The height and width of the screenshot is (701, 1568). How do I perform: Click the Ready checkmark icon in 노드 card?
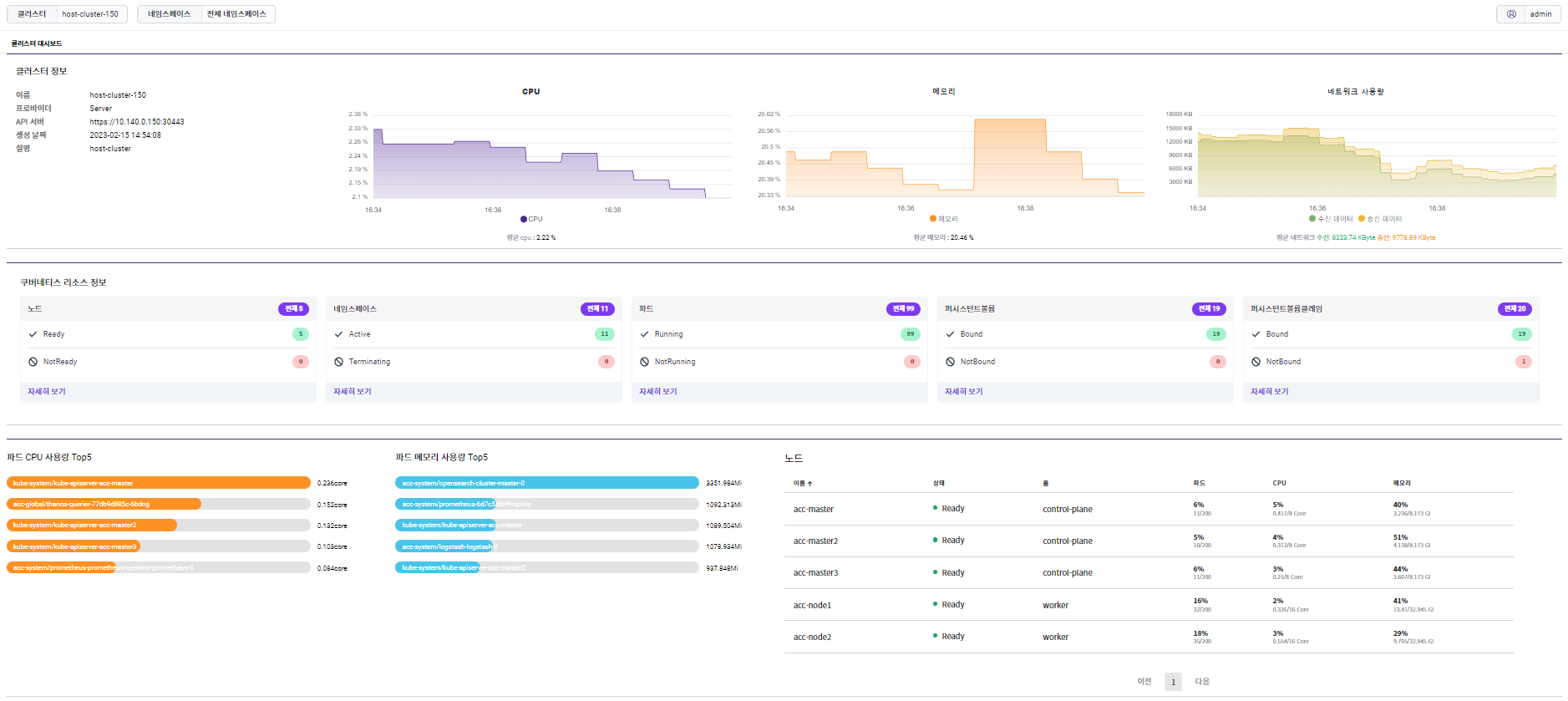click(x=33, y=334)
